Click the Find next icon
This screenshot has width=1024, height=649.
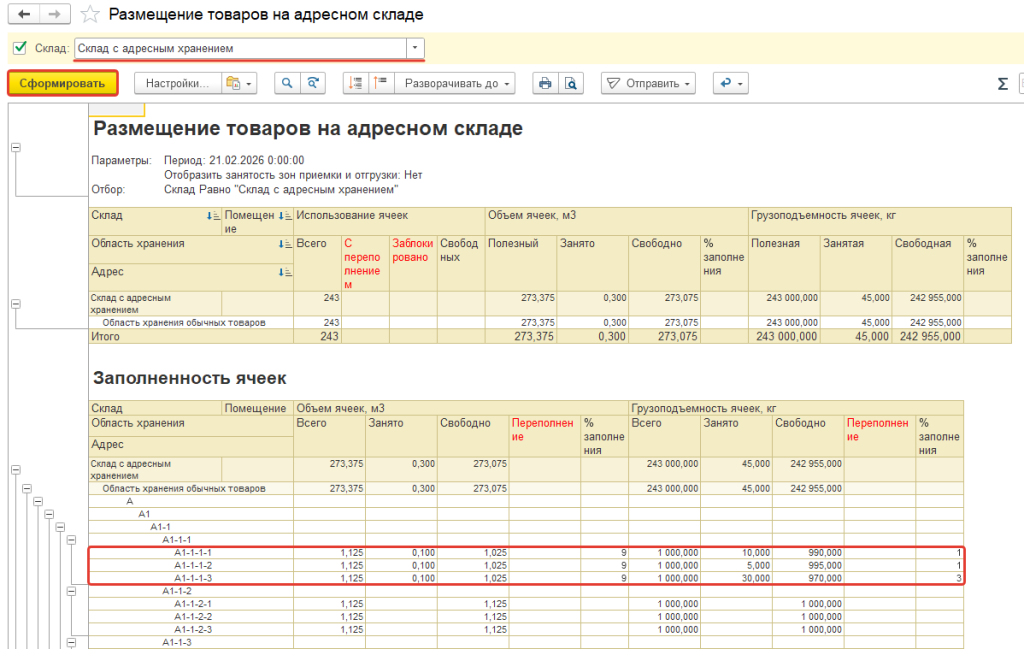[314, 84]
